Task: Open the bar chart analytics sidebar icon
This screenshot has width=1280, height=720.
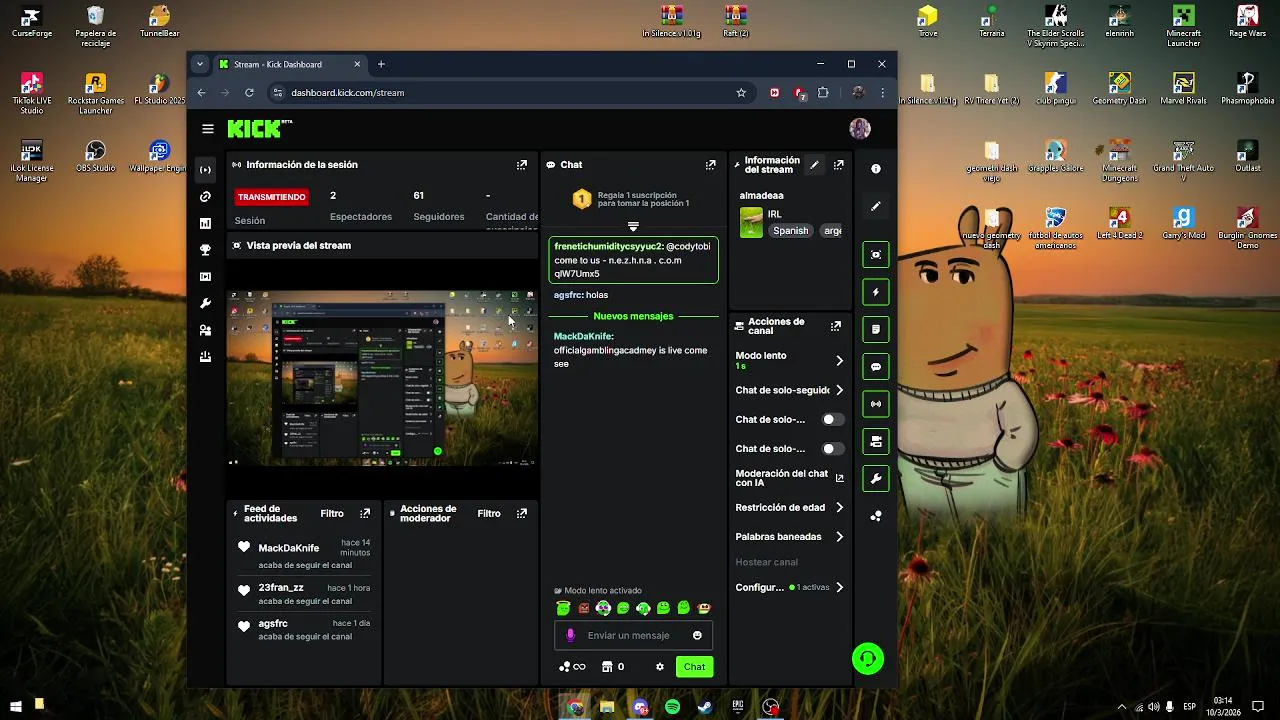Action: coord(205,224)
